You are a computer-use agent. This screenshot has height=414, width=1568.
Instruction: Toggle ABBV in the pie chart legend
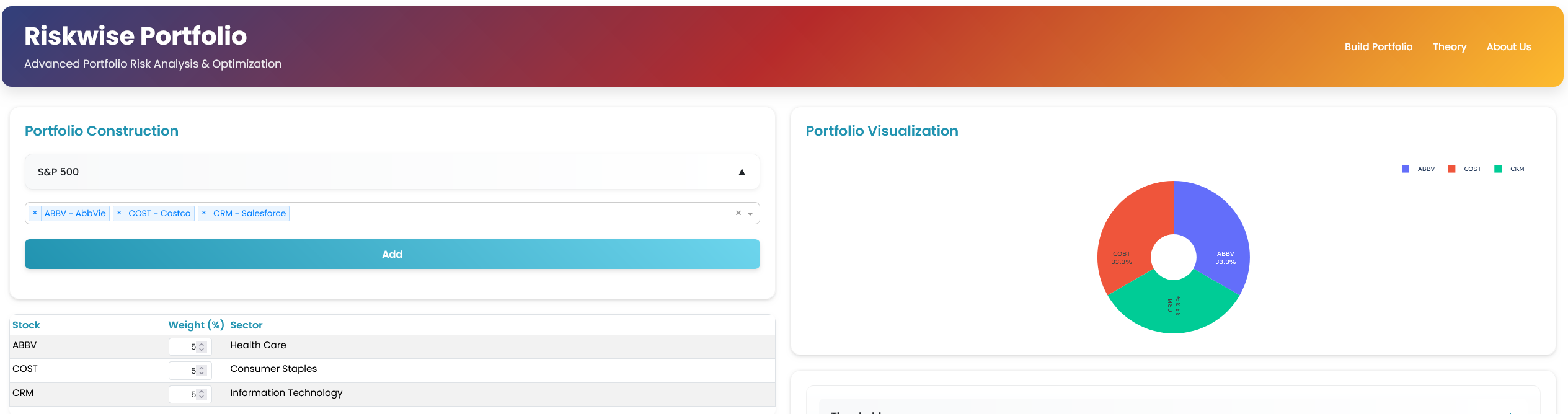click(x=1419, y=169)
